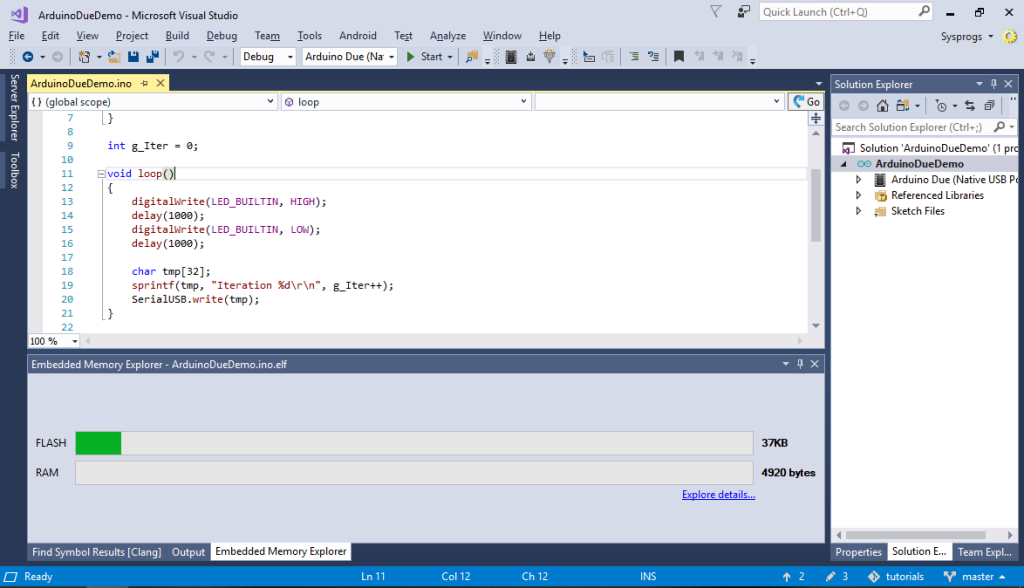Click the Home icon in Solution Explorer

pos(882,105)
